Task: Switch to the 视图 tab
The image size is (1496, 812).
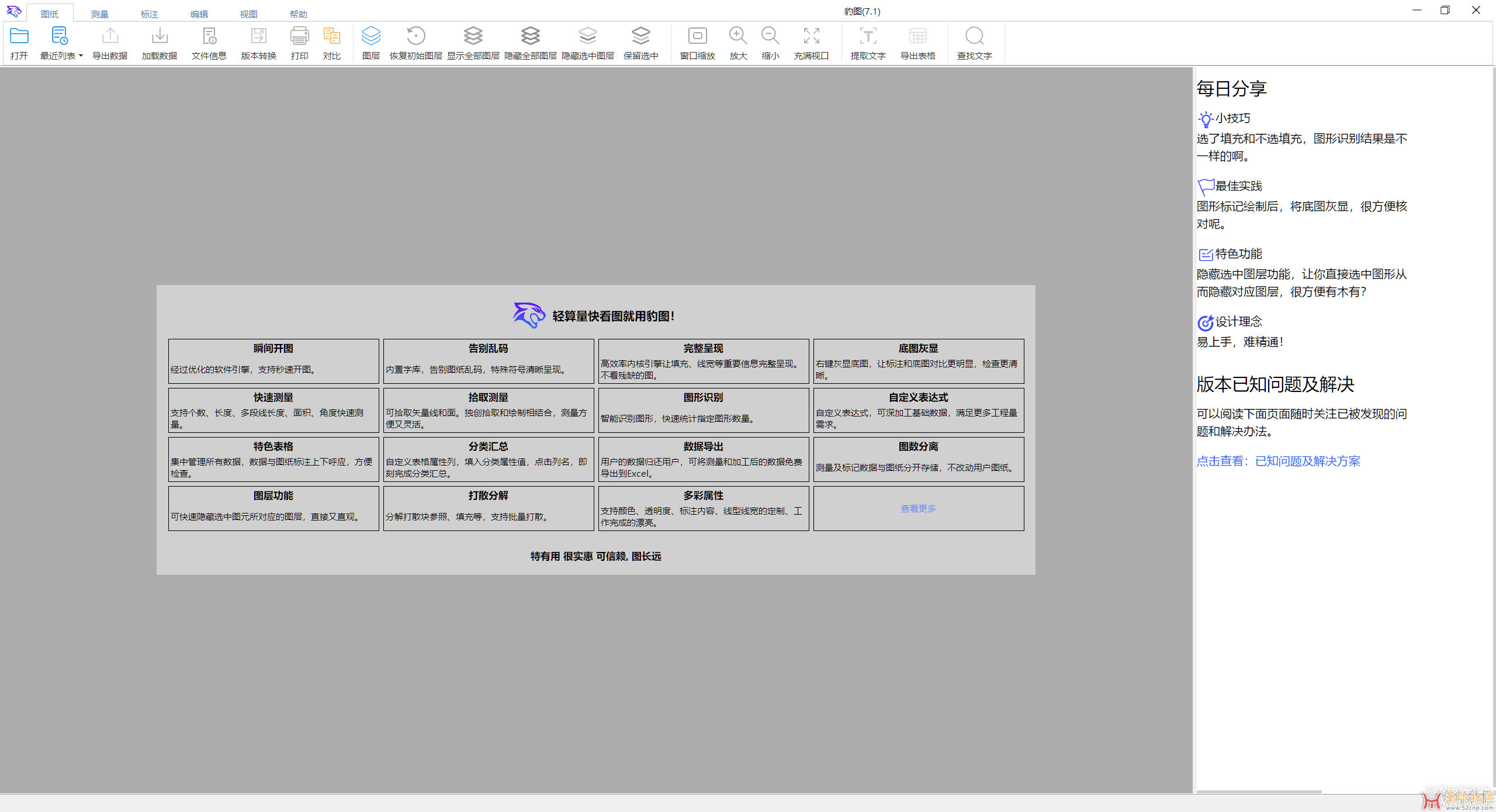Action: coord(248,14)
